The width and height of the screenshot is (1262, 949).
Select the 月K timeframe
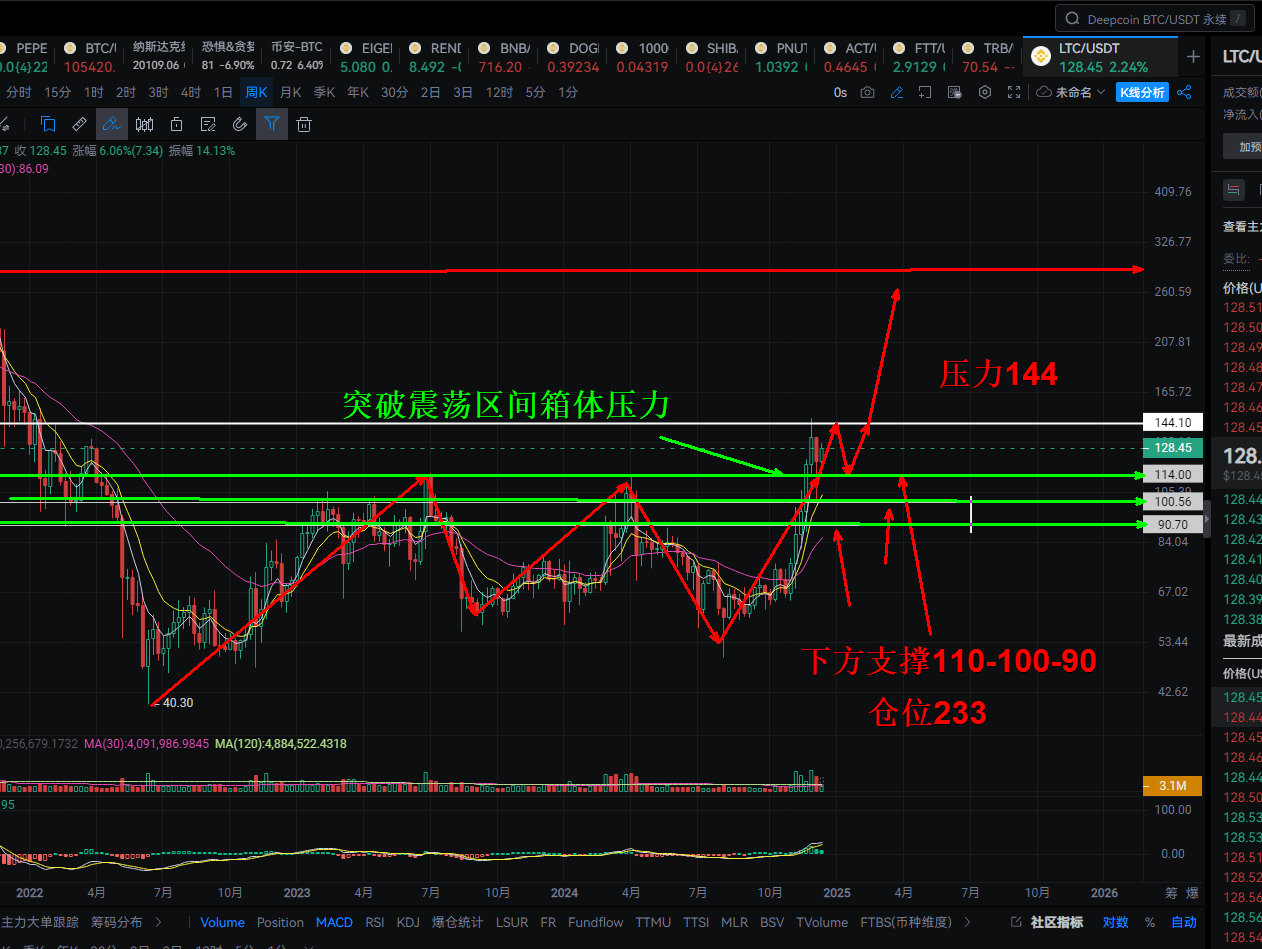tap(290, 92)
